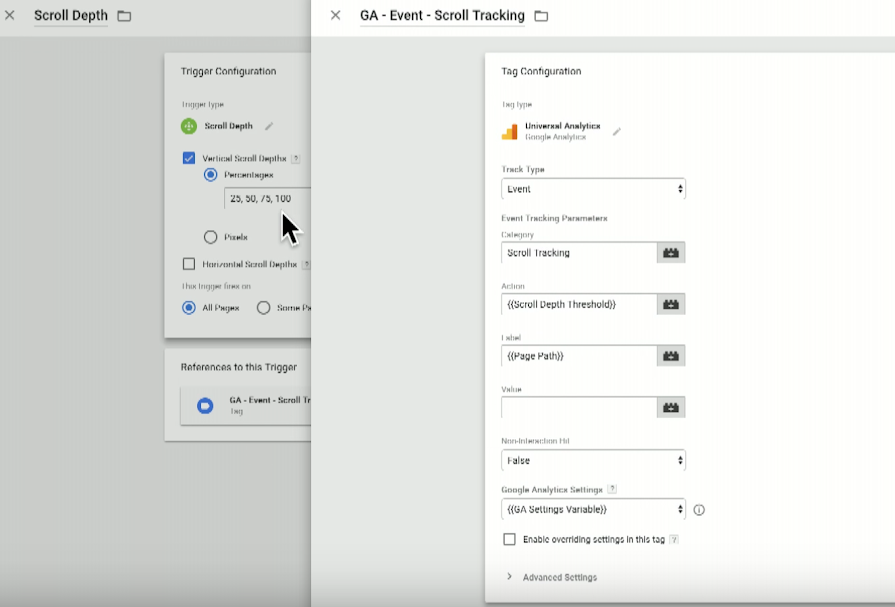Click the info icon beside GA Settings Variable

[699, 510]
